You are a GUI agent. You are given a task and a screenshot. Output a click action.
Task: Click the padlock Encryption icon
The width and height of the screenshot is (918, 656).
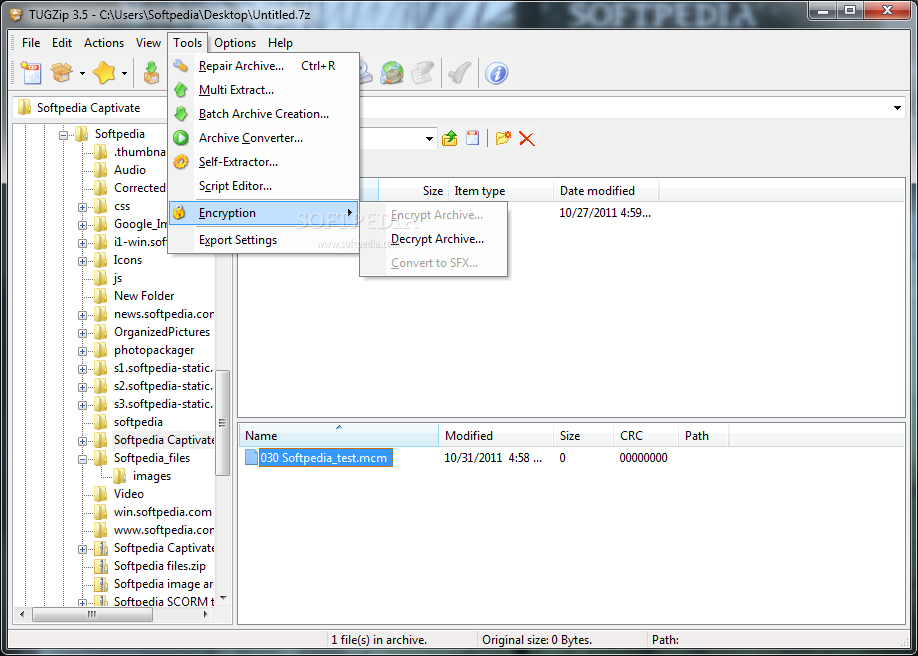(x=180, y=212)
